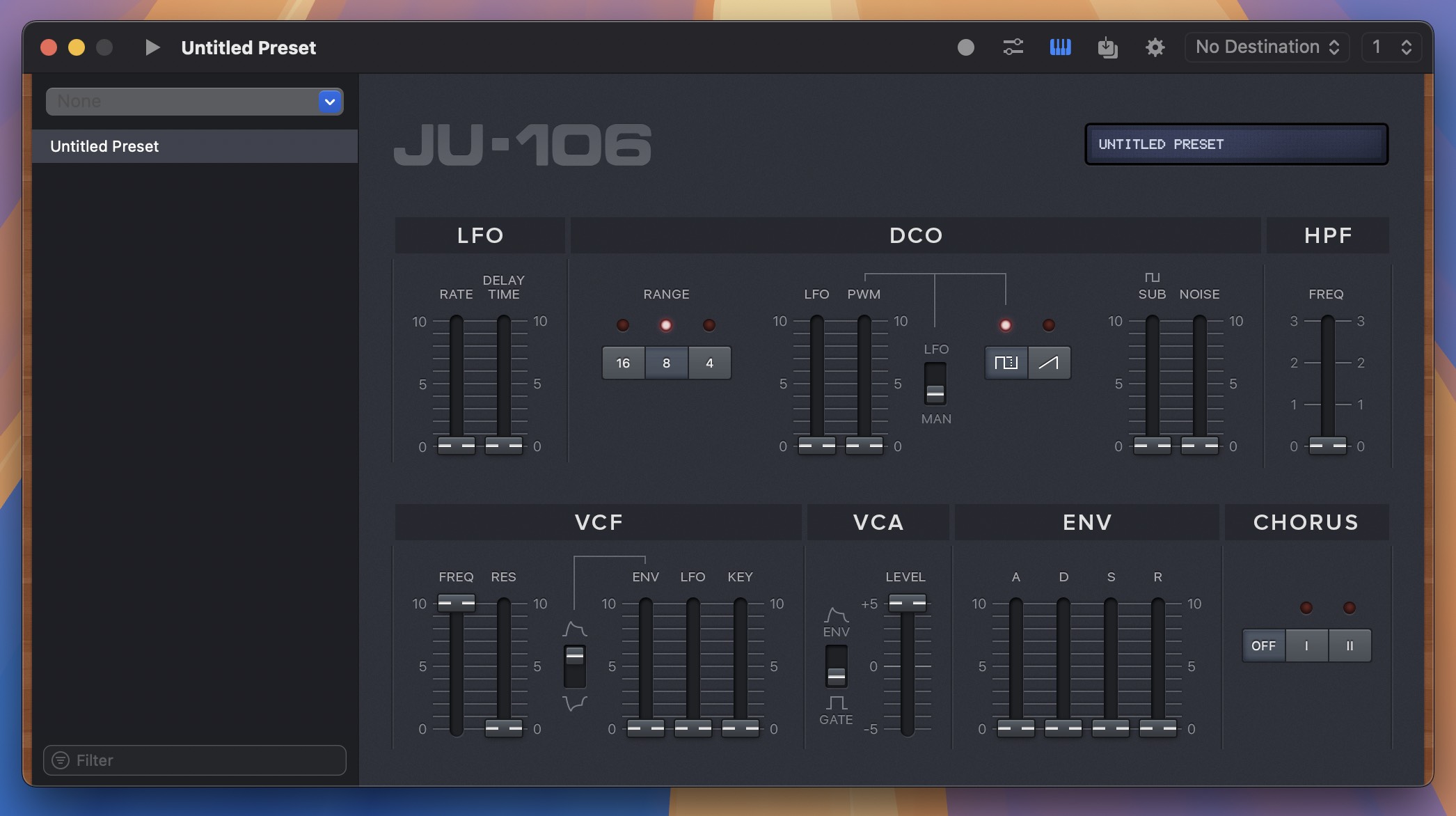The width and height of the screenshot is (1456, 816).
Task: Open settings with the gear icon
Action: [1155, 47]
